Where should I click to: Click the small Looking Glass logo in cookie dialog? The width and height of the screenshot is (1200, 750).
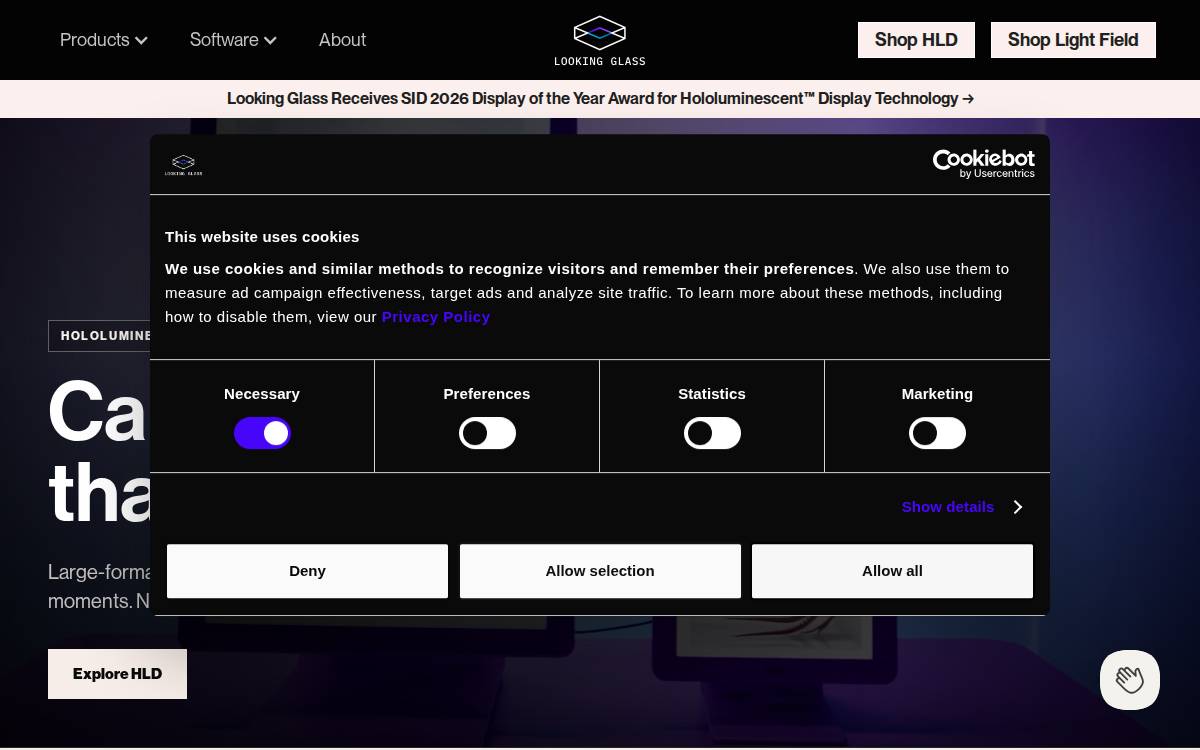point(184,165)
